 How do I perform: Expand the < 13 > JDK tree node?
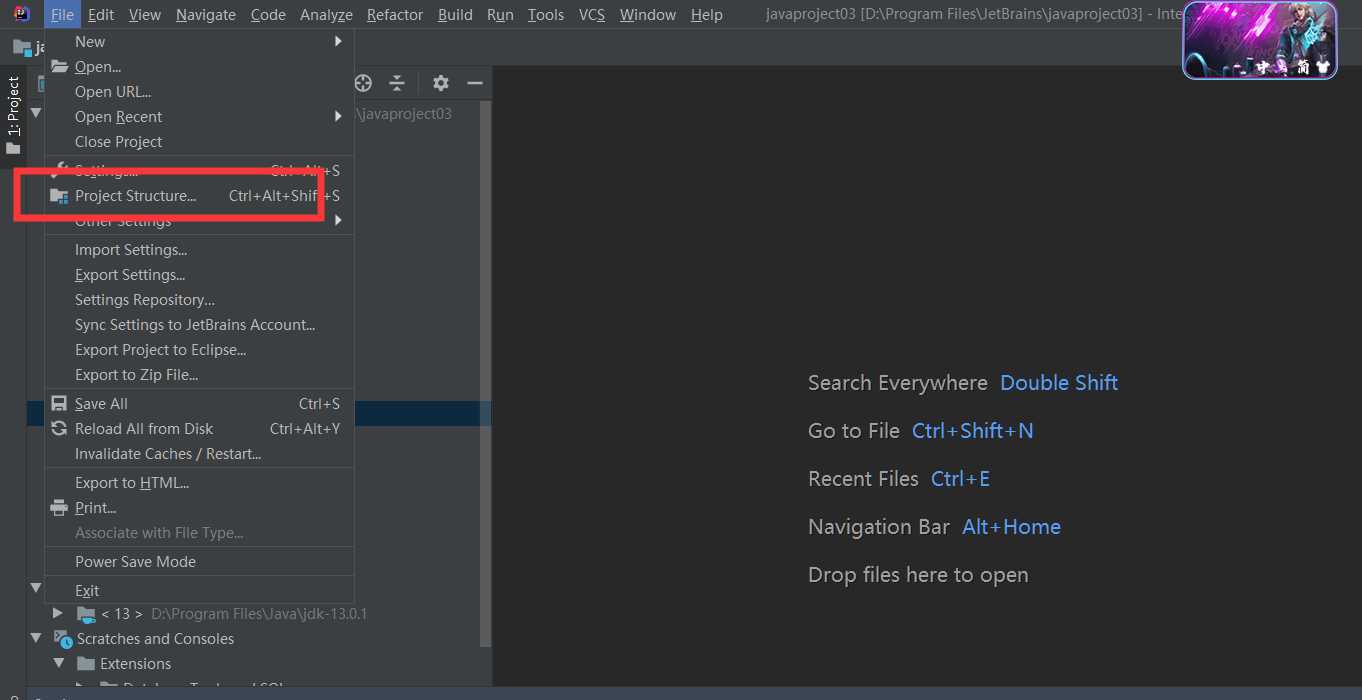[58, 613]
